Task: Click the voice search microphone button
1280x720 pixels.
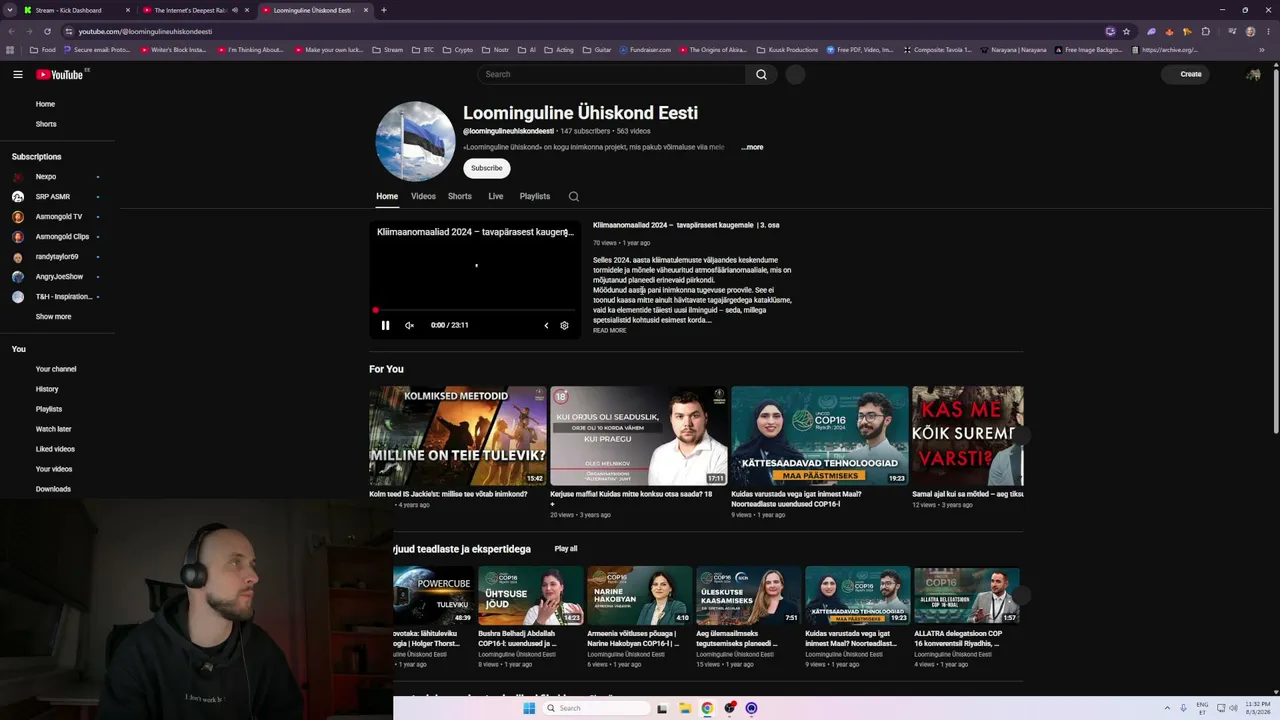Action: tap(795, 74)
